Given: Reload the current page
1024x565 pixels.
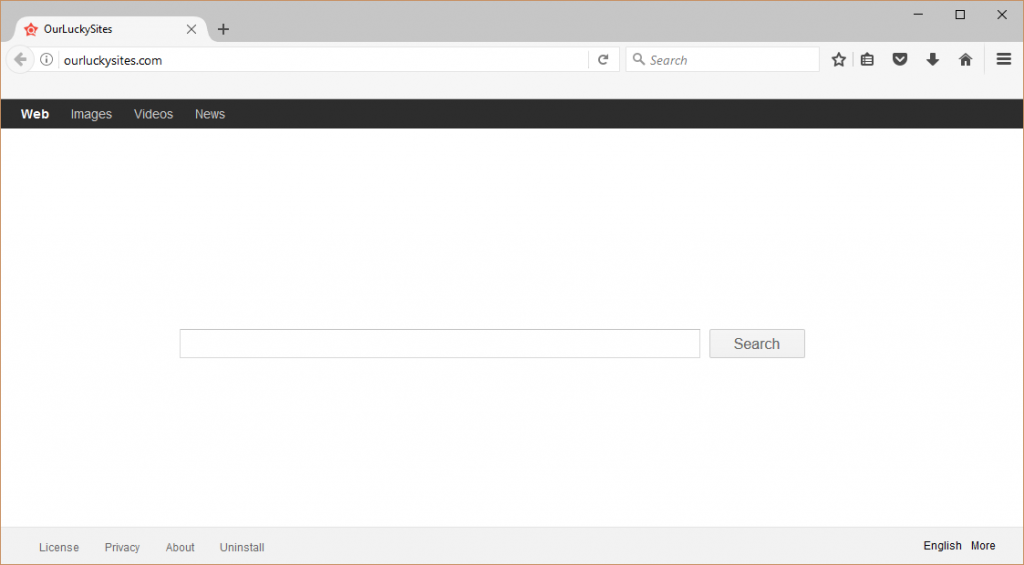Looking at the screenshot, I should coord(603,60).
